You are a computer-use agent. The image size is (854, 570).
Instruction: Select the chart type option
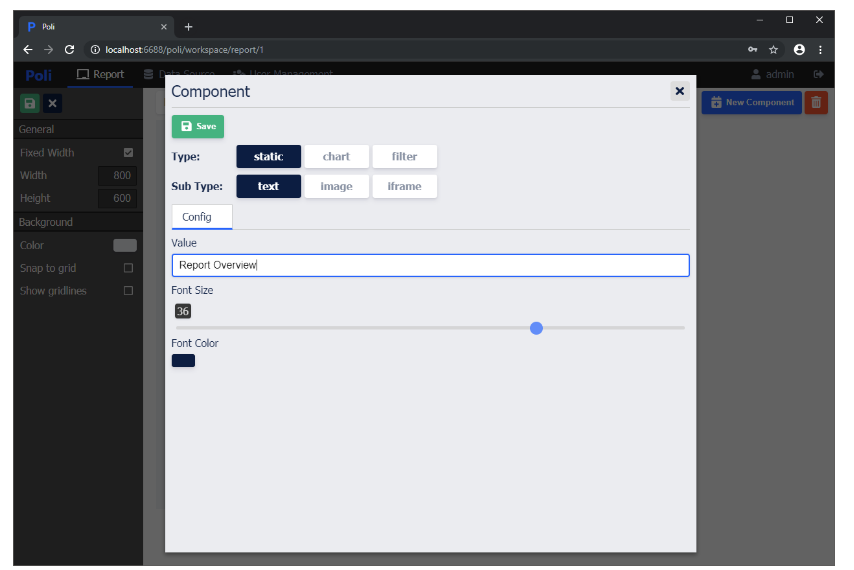[x=336, y=156]
